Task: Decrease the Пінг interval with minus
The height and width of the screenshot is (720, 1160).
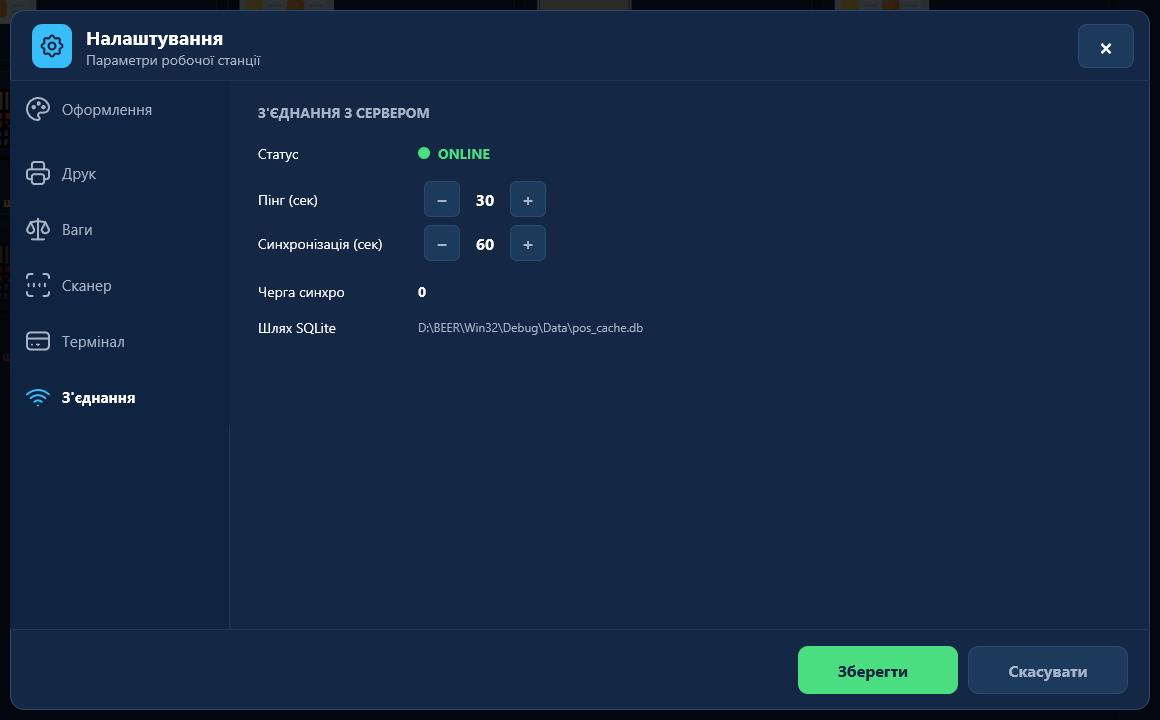Action: click(x=442, y=200)
